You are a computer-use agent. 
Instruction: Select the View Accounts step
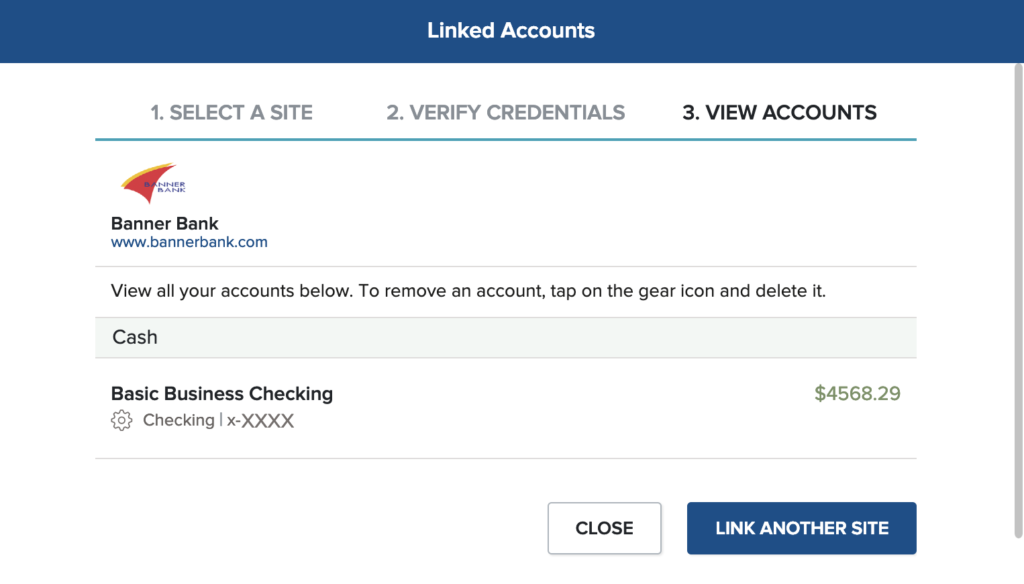(779, 112)
